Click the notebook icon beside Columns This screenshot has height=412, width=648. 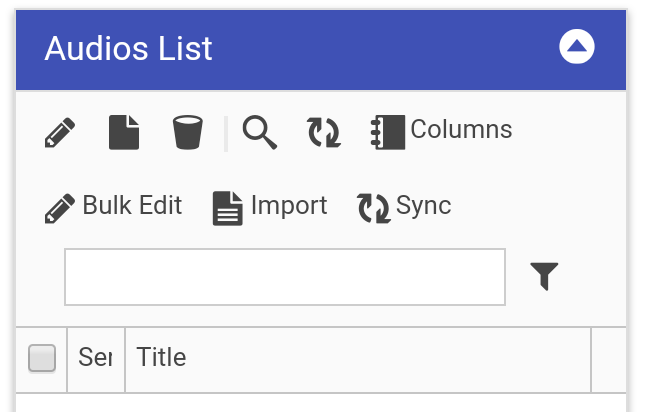click(387, 132)
